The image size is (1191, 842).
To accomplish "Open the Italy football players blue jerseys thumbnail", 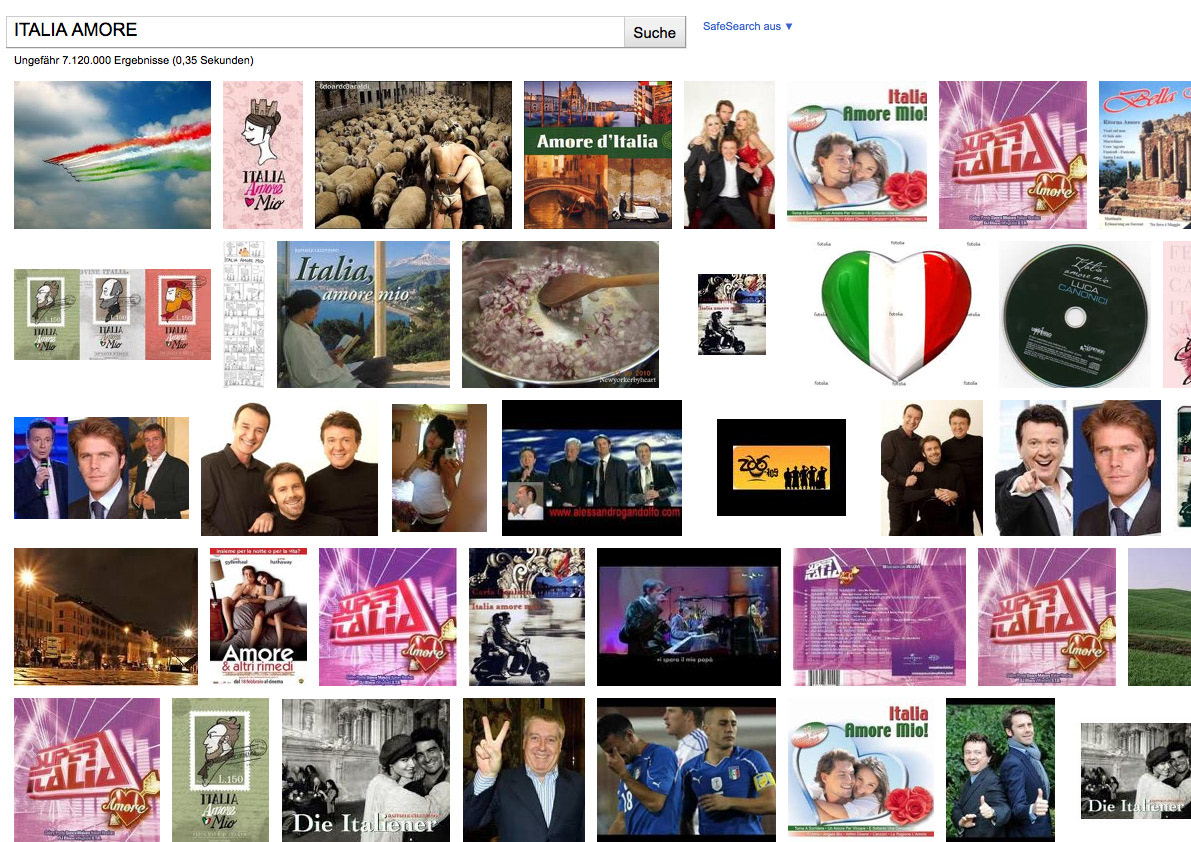I will 687,770.
